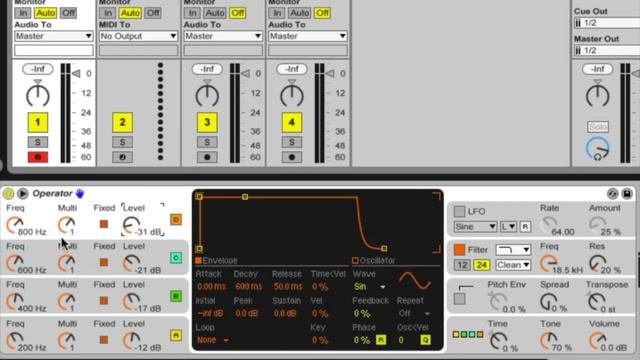Select oscillator C button
The image size is (640, 360).
(176, 258)
